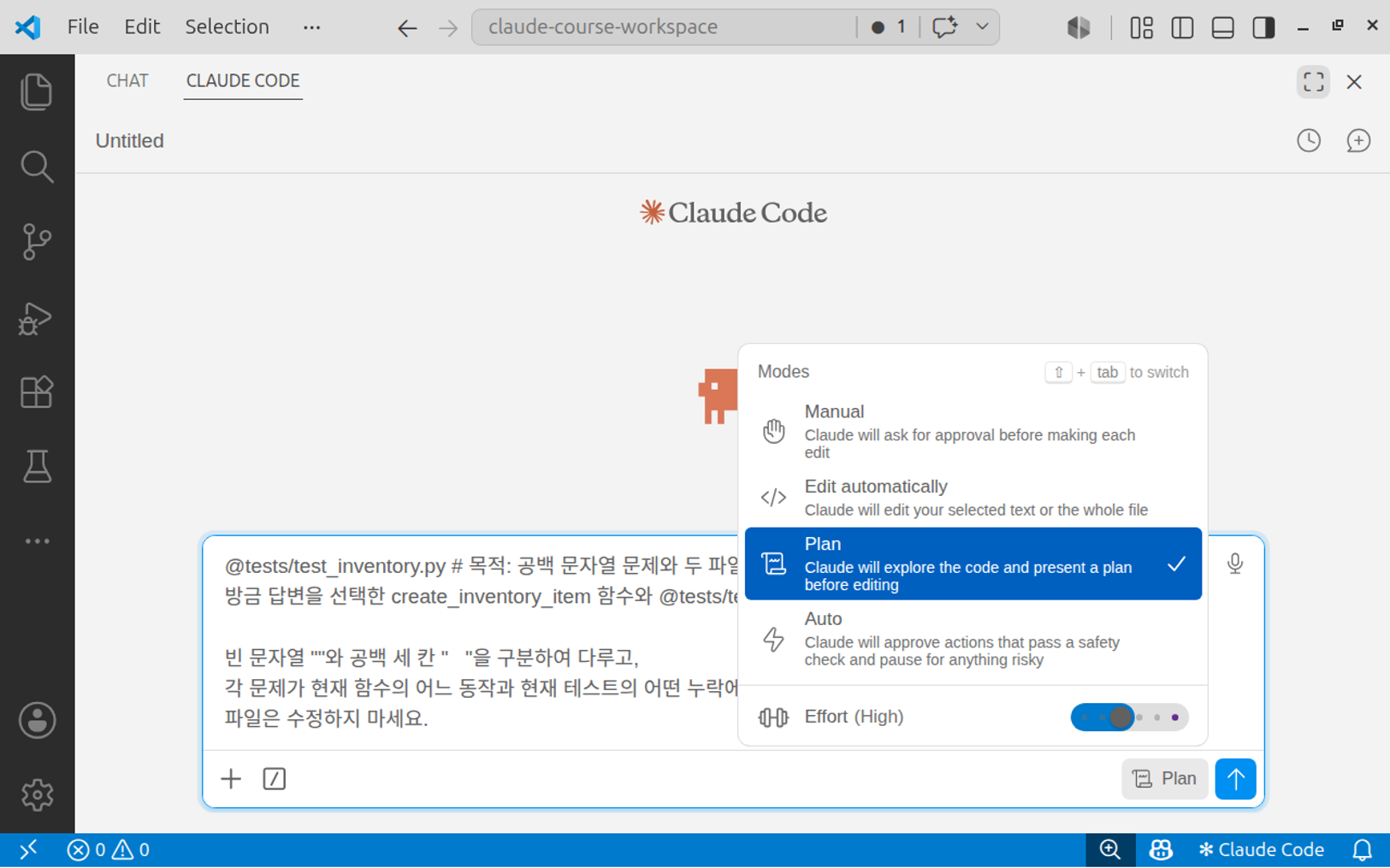Viewport: 1390px width, 868px height.
Task: Toggle the secondary side bar
Action: 1263,27
